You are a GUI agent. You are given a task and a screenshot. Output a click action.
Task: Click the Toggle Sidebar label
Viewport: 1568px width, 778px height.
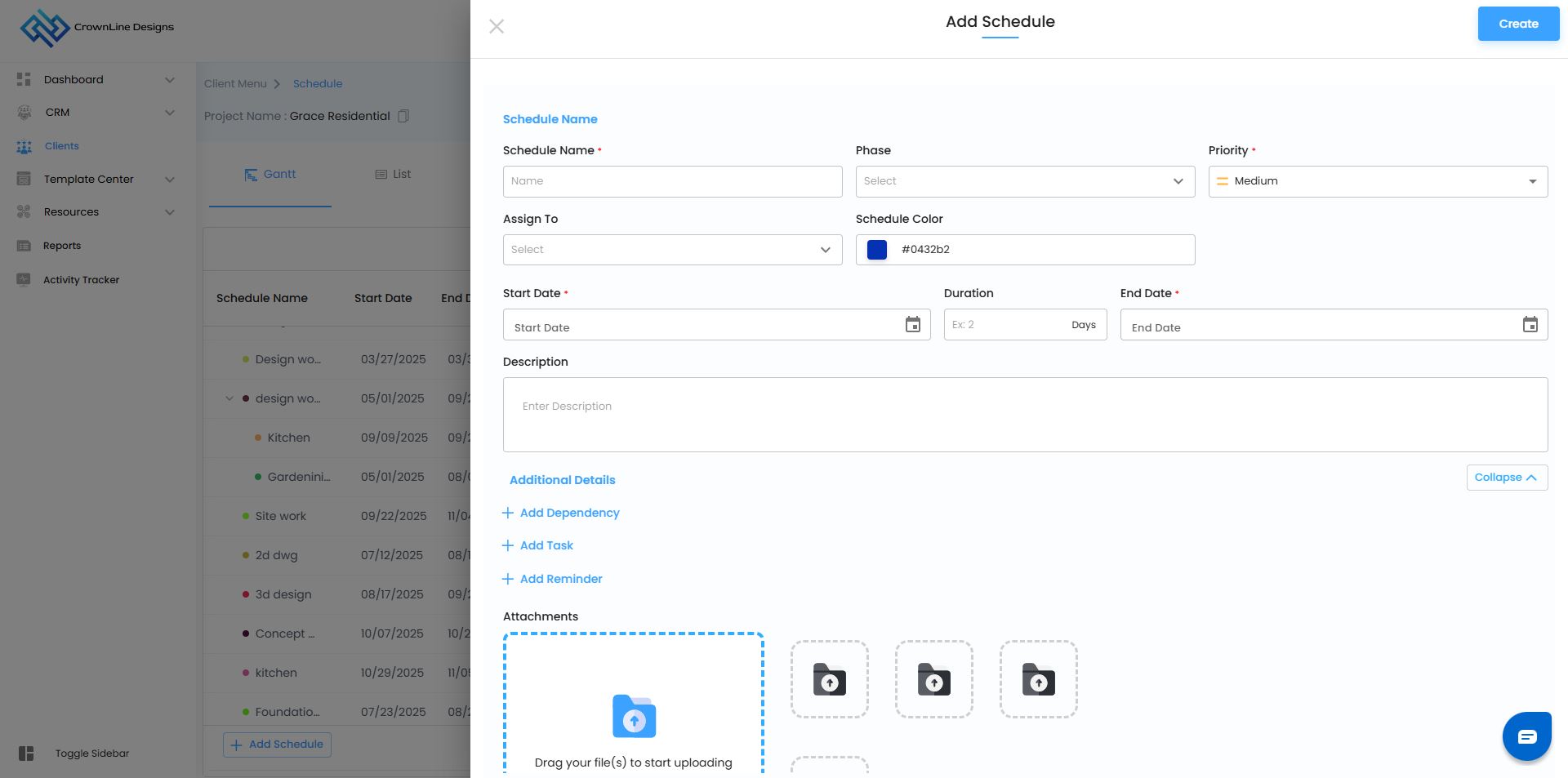click(x=92, y=754)
